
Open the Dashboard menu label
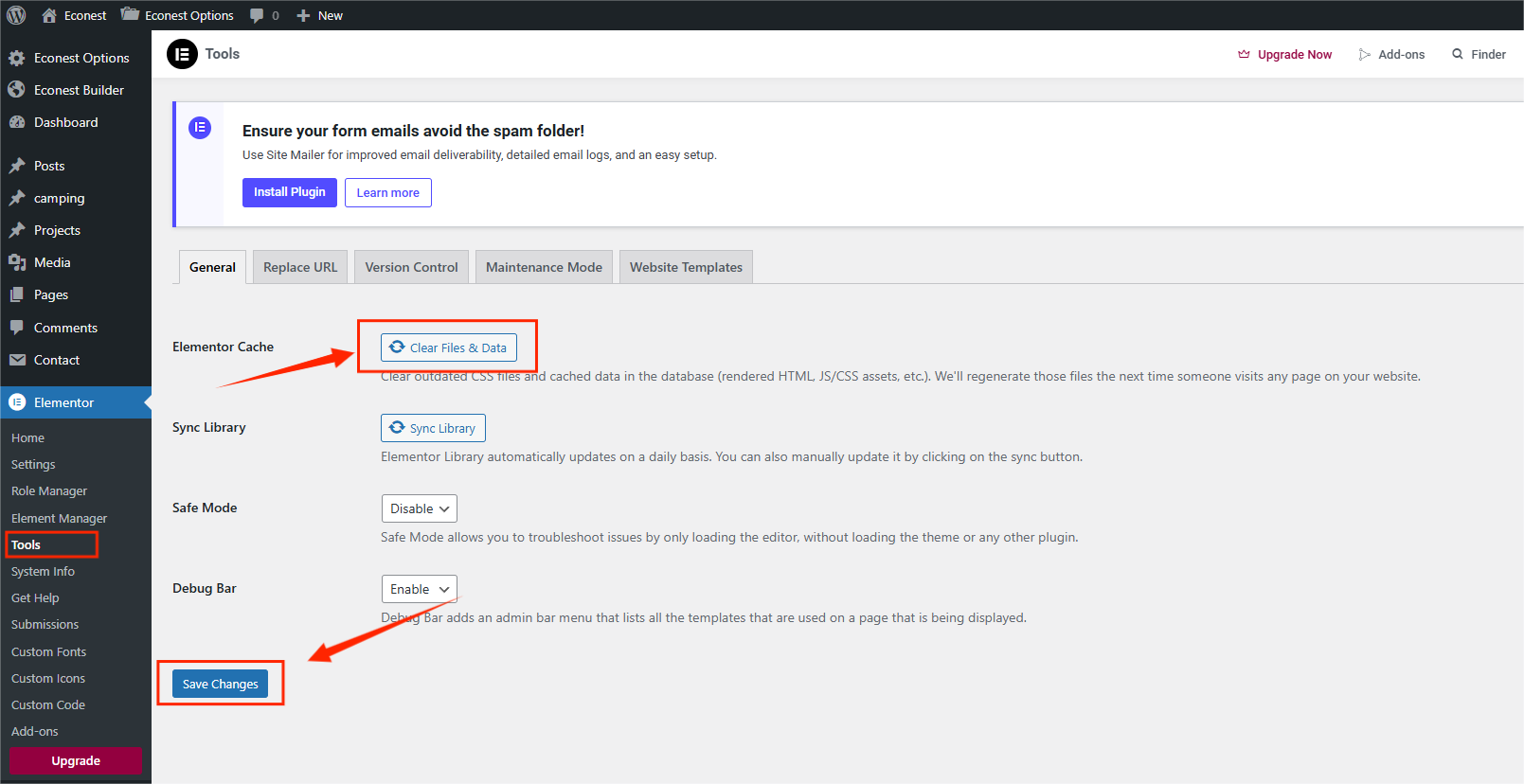coord(66,122)
